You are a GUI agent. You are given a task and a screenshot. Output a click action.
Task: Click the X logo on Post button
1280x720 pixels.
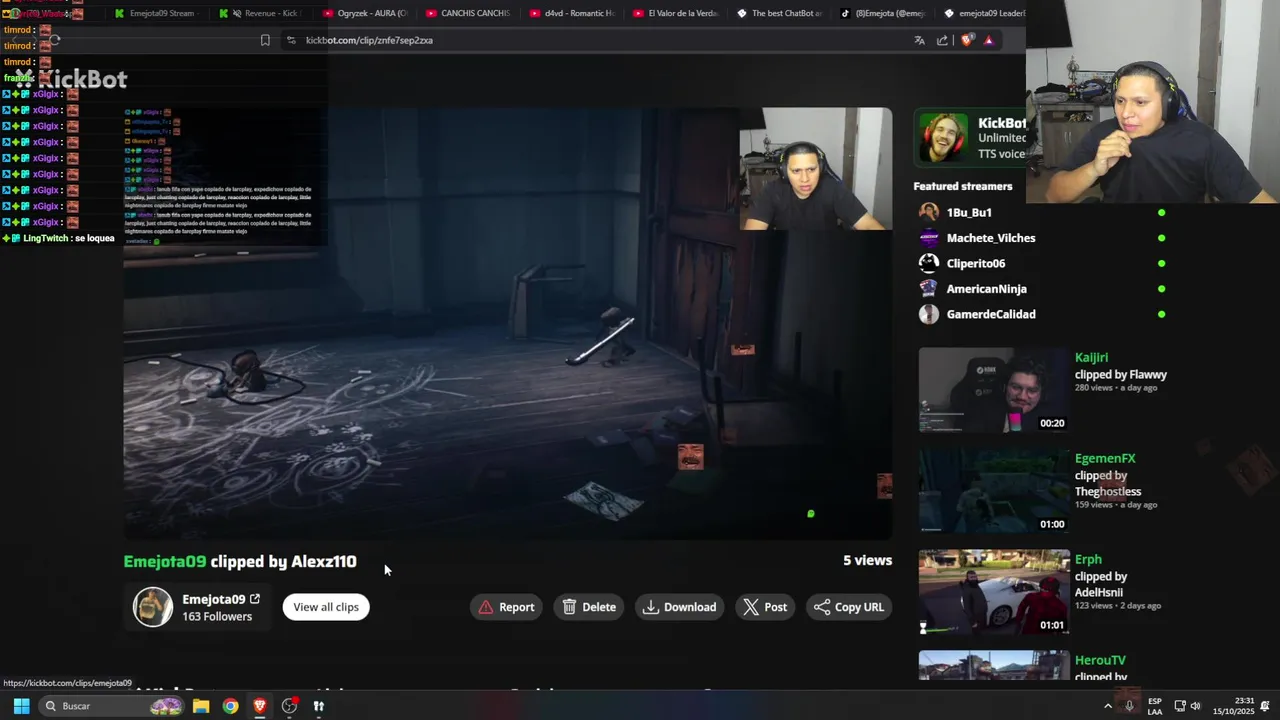(x=751, y=607)
